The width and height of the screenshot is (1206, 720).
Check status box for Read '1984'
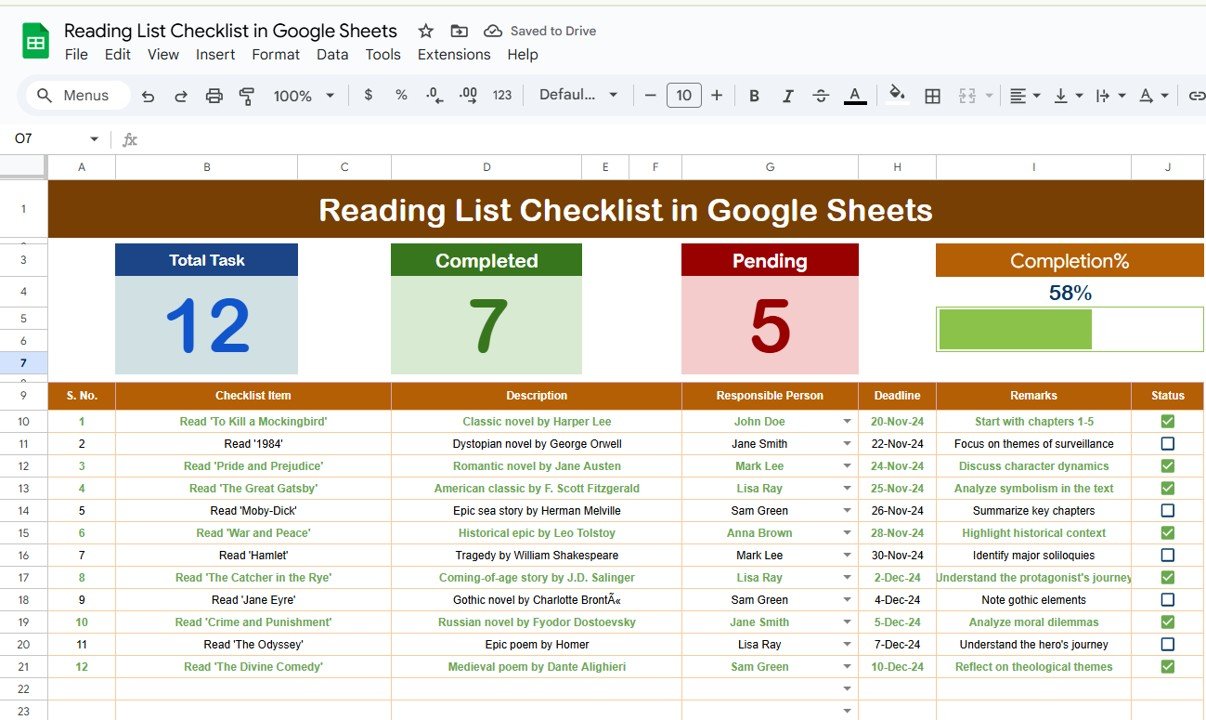coord(1167,443)
